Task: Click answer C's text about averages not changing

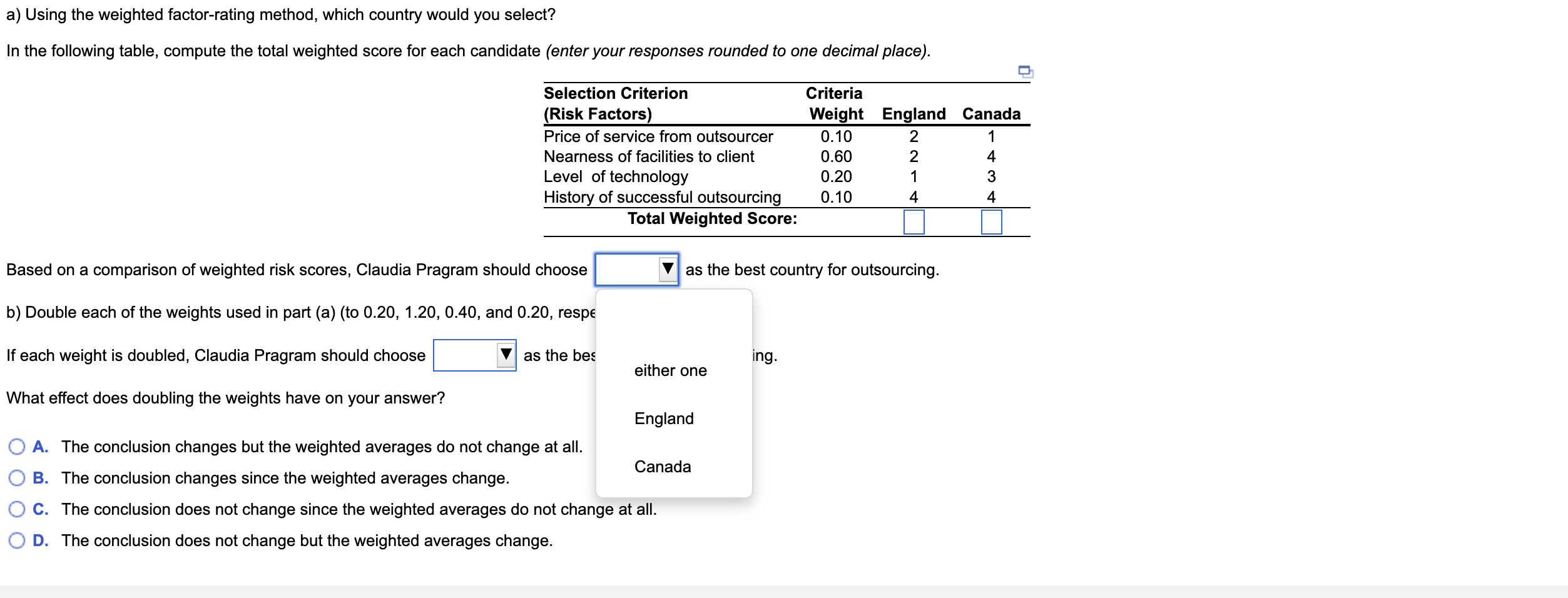Action: (x=359, y=509)
